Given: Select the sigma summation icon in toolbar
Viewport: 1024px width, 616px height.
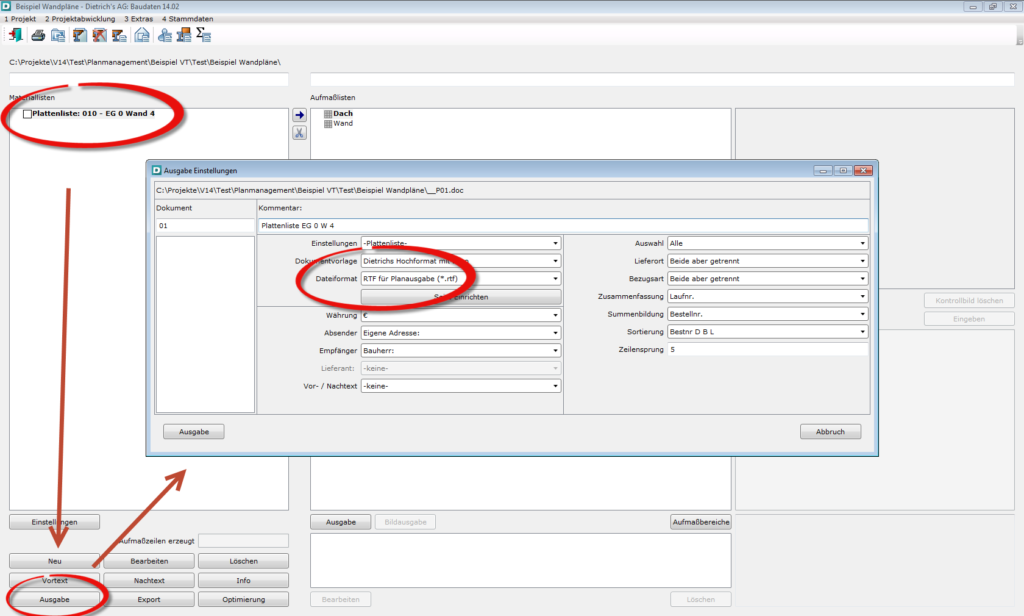Looking at the screenshot, I should (x=203, y=33).
